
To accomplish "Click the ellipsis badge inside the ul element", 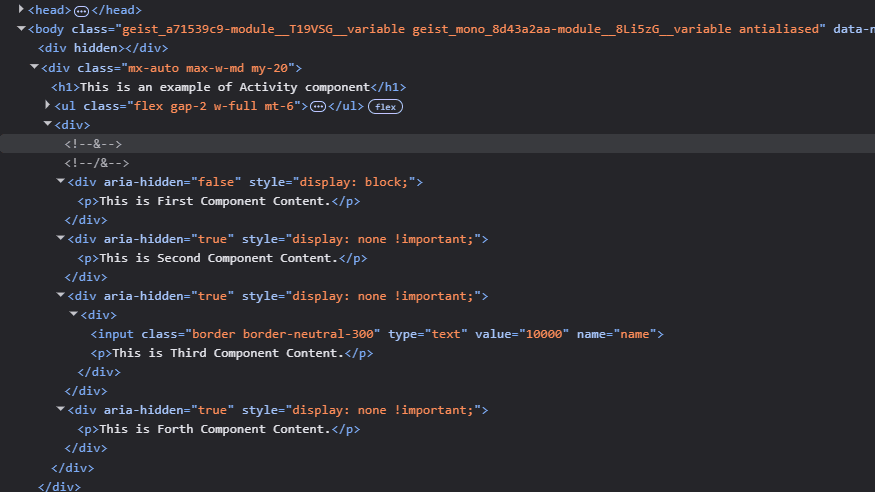I will click(318, 106).
